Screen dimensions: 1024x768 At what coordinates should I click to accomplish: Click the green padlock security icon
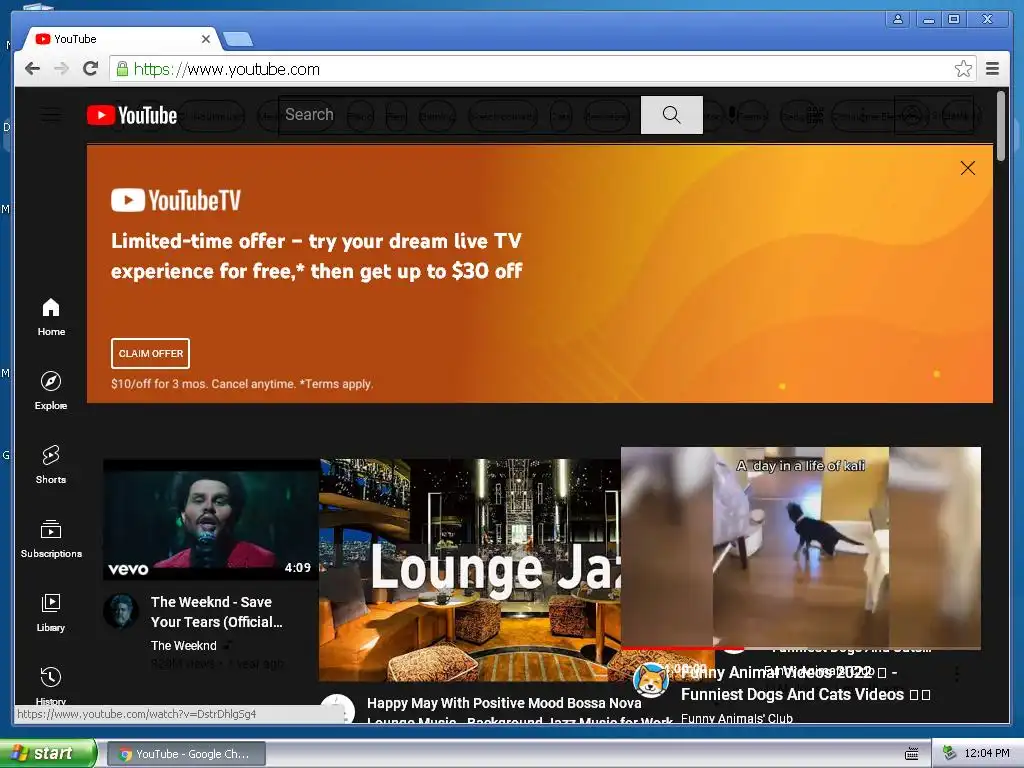[122, 69]
